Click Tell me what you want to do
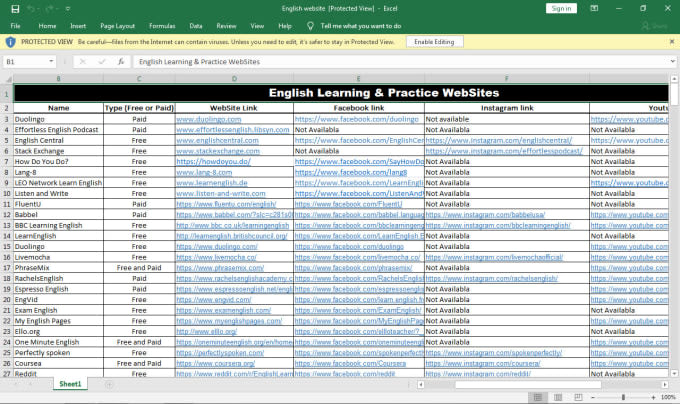The height and width of the screenshot is (404, 680). [x=361, y=26]
